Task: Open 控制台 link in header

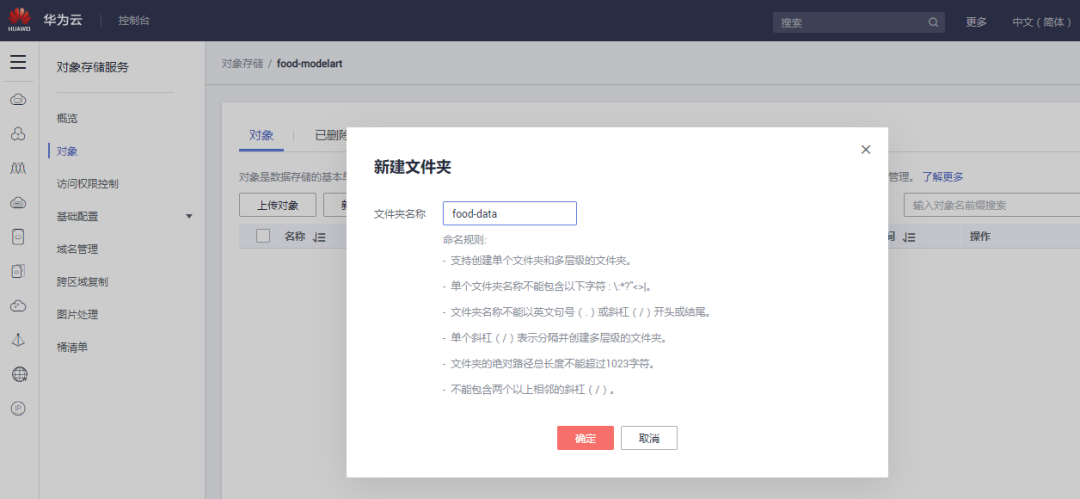Action: [x=134, y=21]
